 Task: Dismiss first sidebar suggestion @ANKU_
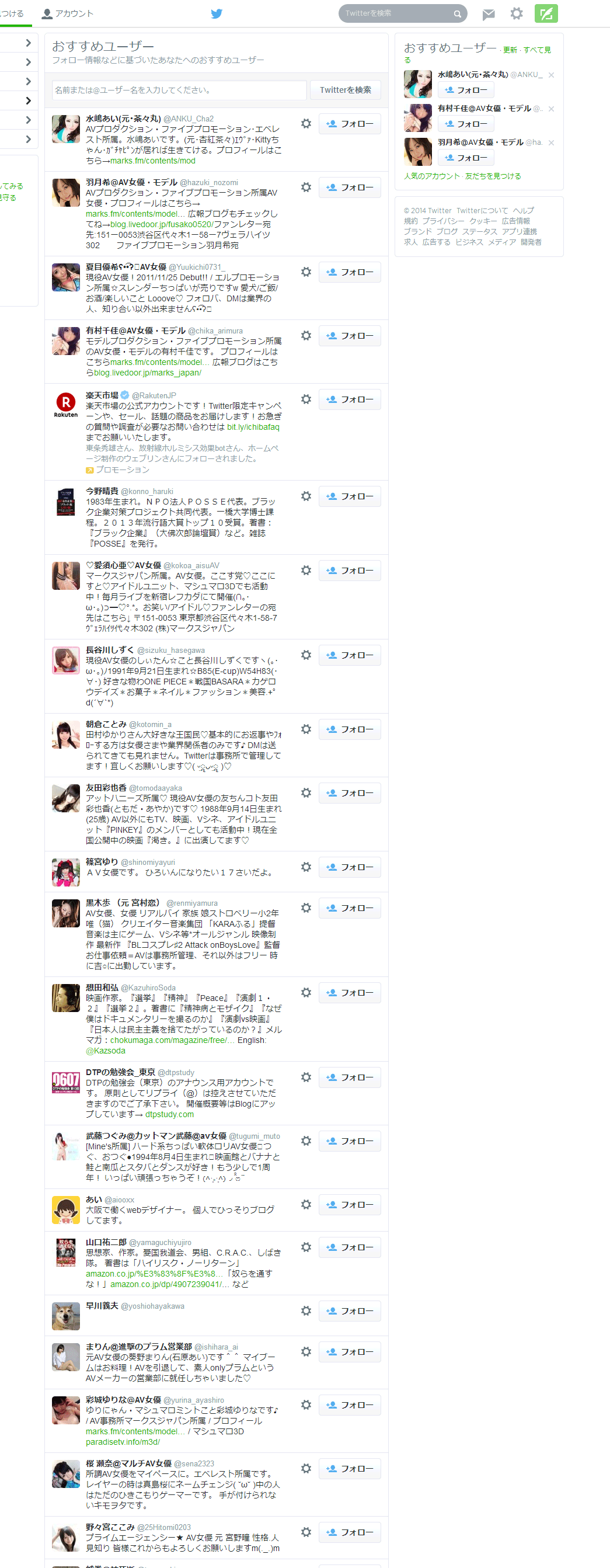coord(551,75)
